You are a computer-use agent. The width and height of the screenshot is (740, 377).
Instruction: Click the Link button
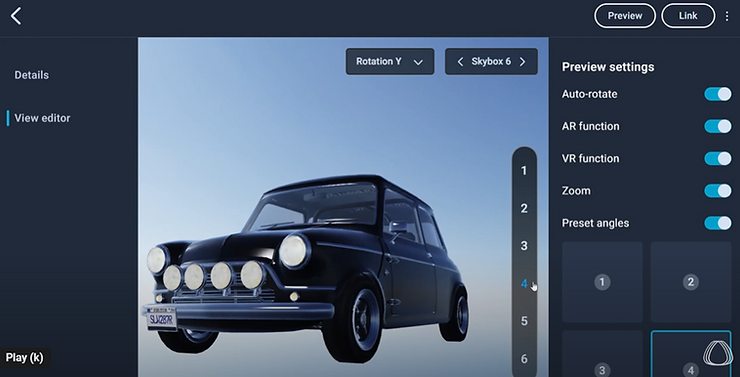[688, 16]
